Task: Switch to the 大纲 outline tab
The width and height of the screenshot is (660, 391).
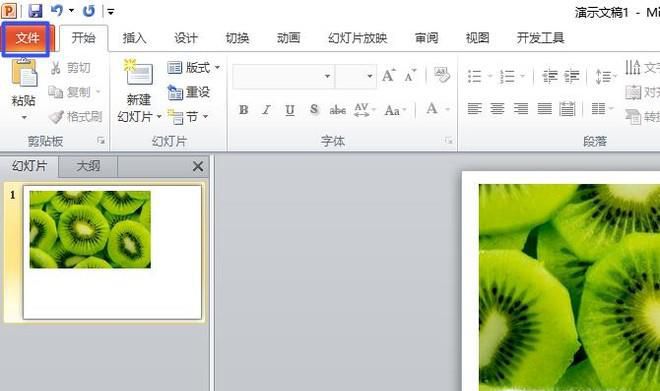Action: coord(88,166)
